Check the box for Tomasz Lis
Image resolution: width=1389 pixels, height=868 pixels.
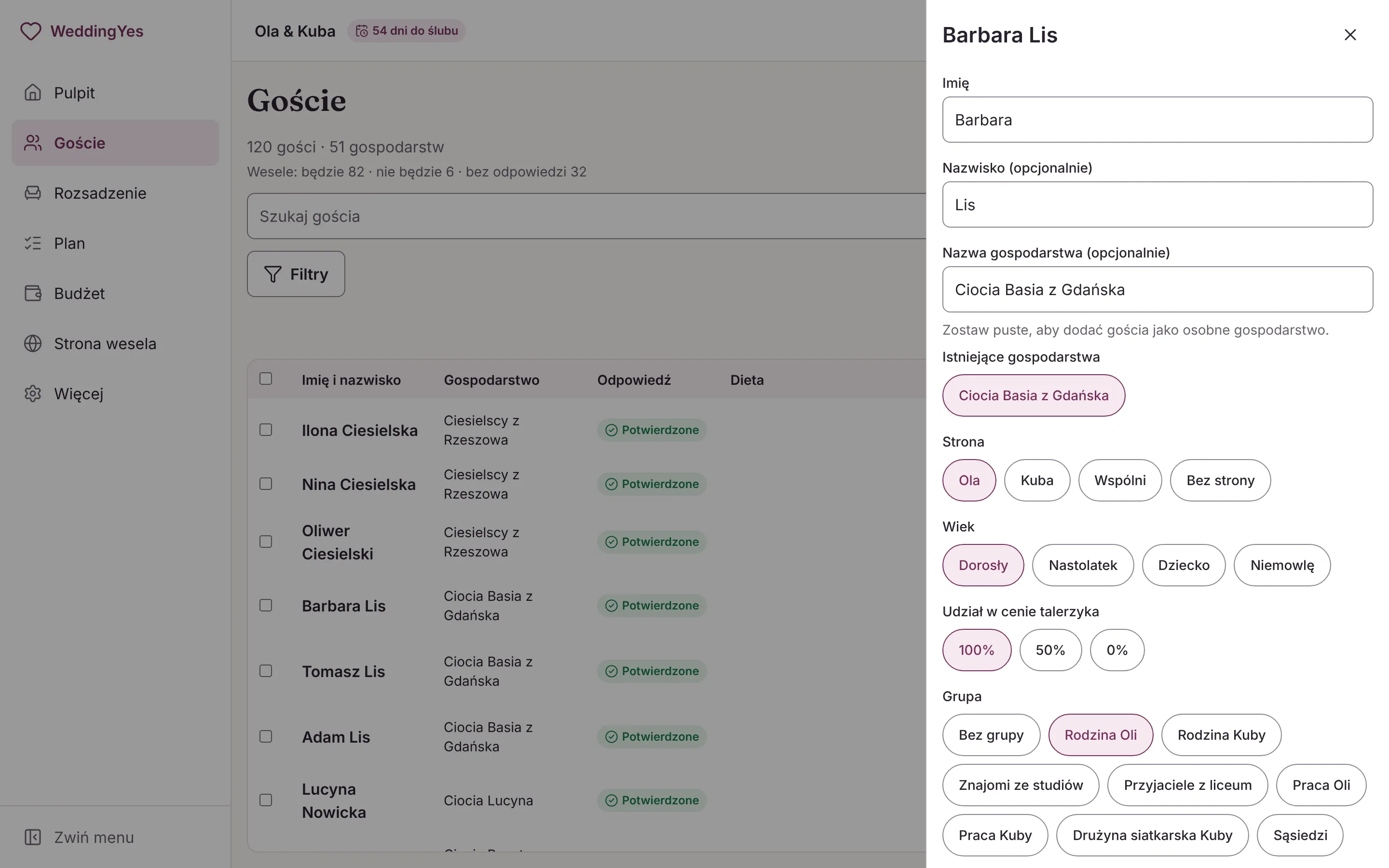pyautogui.click(x=266, y=671)
